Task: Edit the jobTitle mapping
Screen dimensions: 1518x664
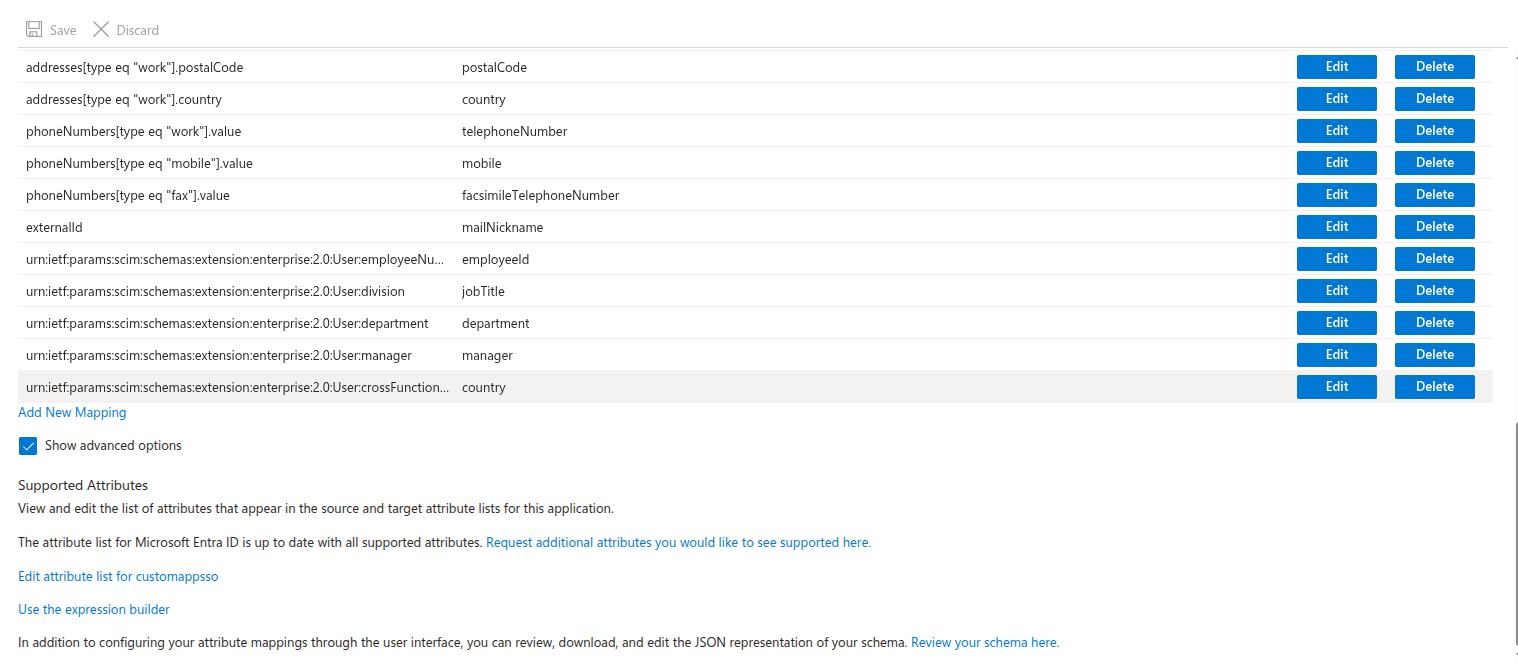Action: 1337,291
